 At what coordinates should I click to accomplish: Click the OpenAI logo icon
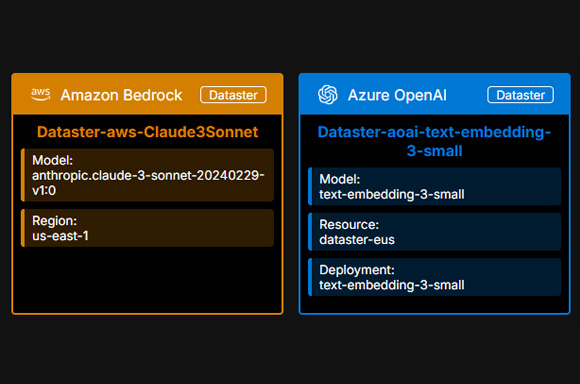point(328,95)
